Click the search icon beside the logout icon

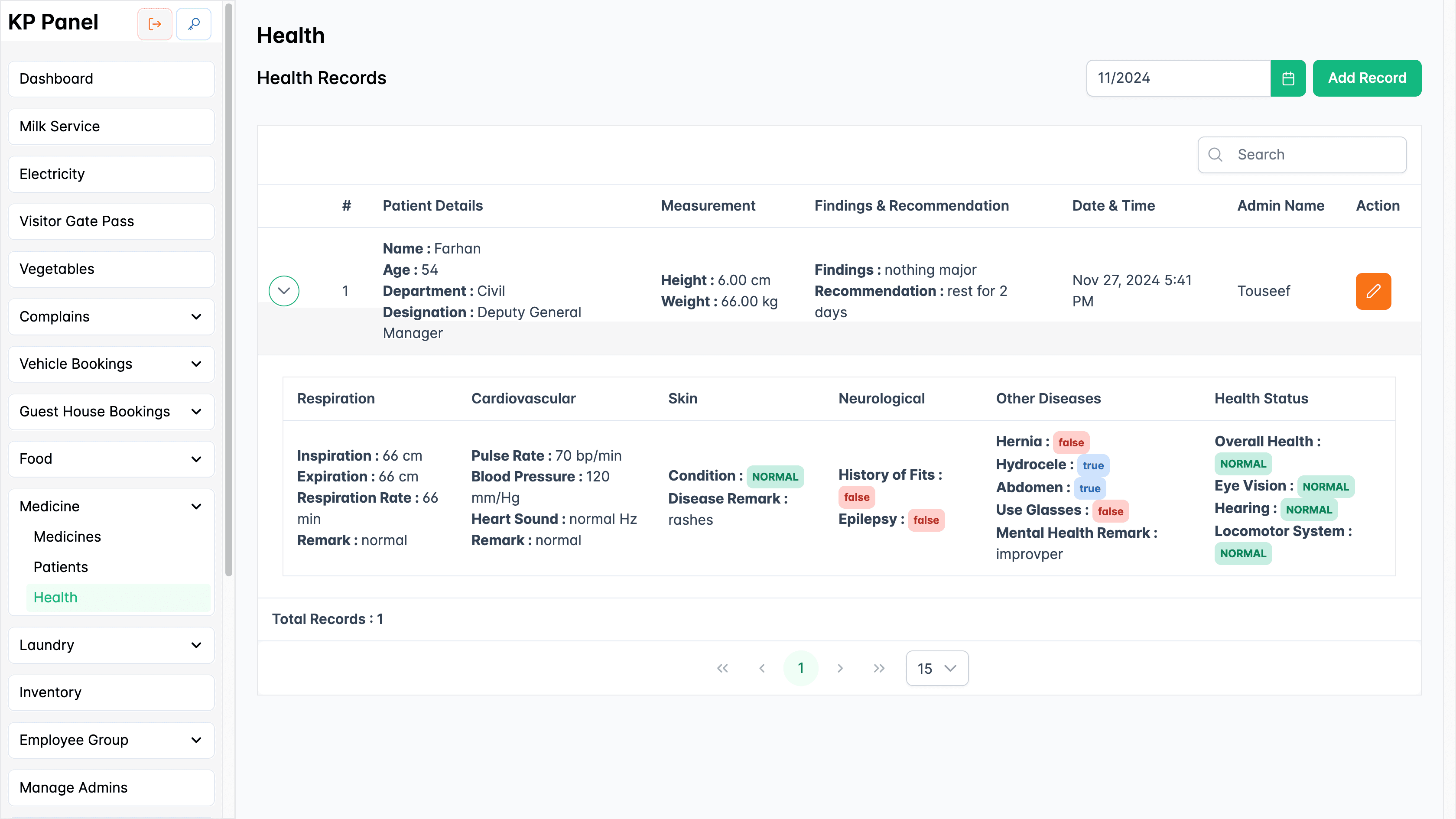point(193,24)
